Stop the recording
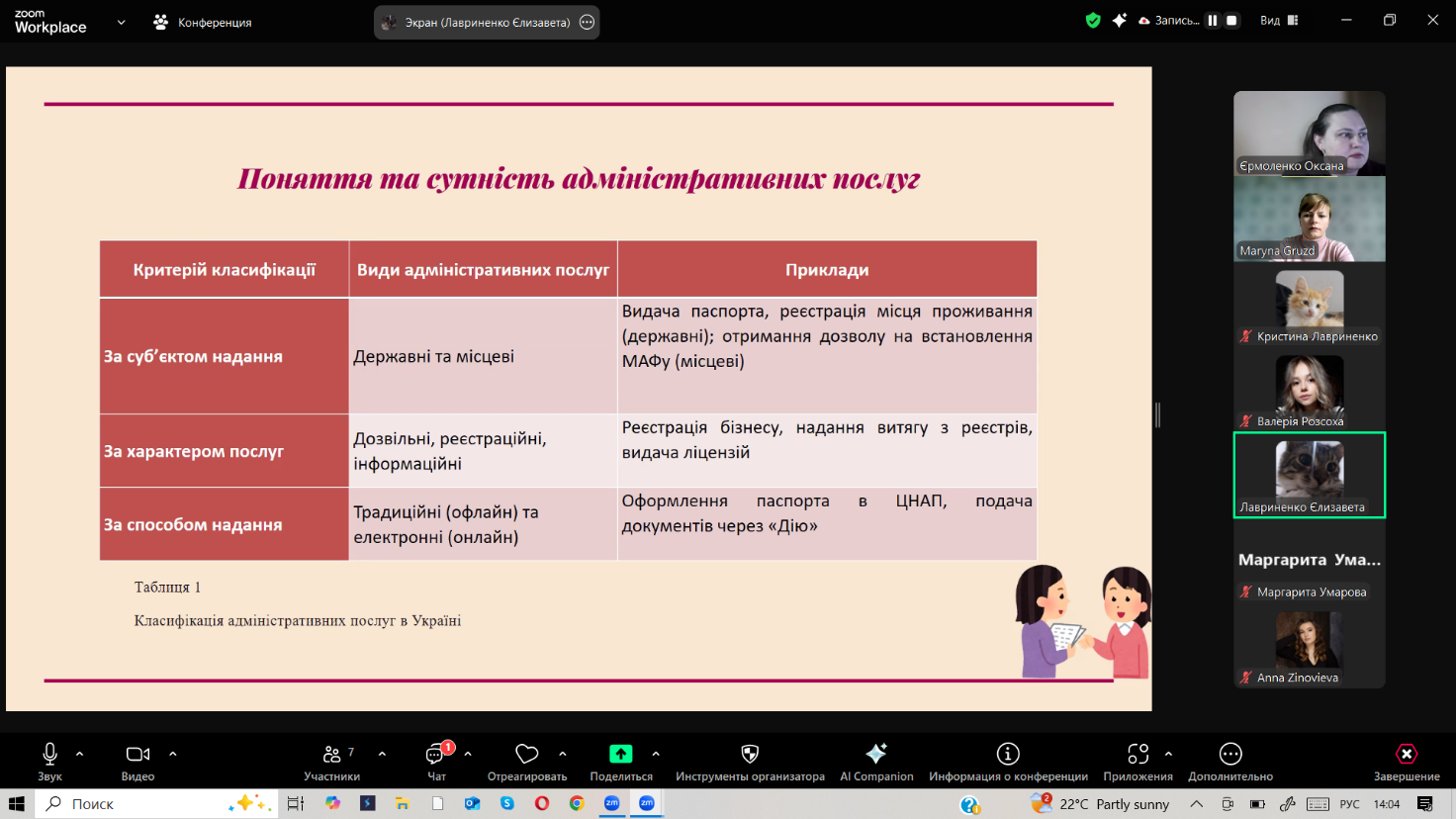Image resolution: width=1456 pixels, height=819 pixels. point(1231,21)
